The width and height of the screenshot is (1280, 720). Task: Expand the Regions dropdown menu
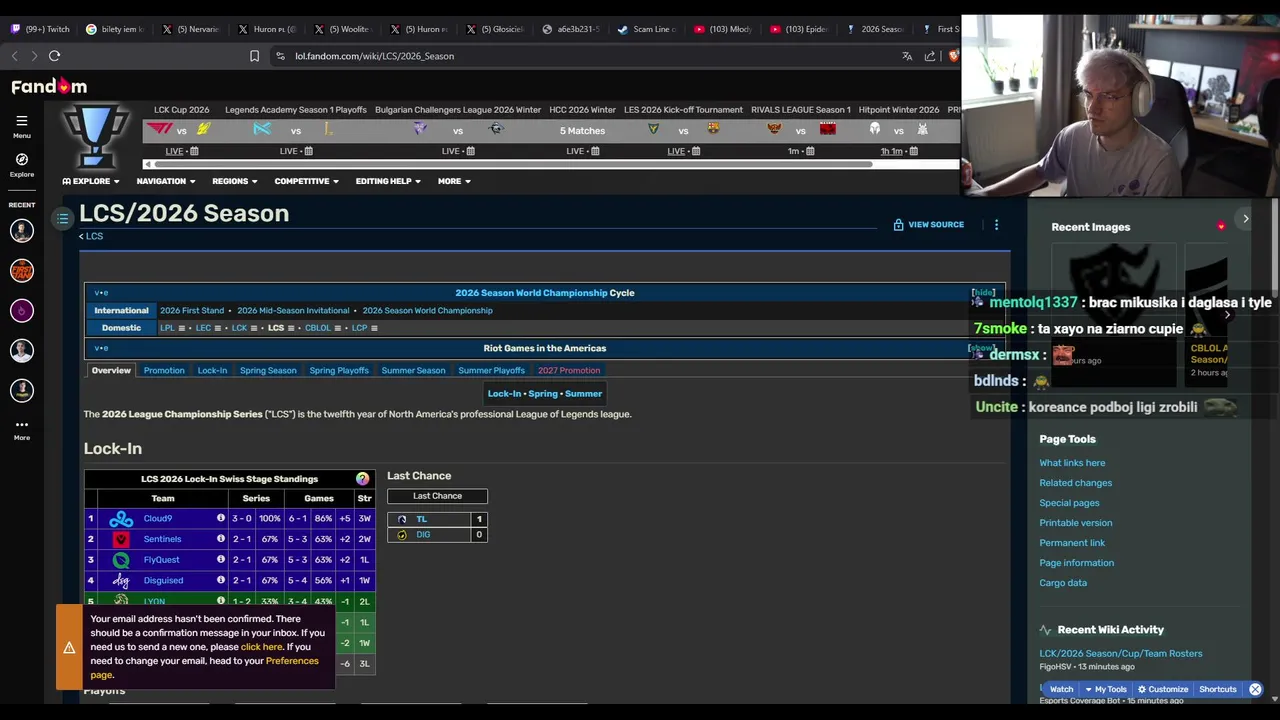[234, 181]
